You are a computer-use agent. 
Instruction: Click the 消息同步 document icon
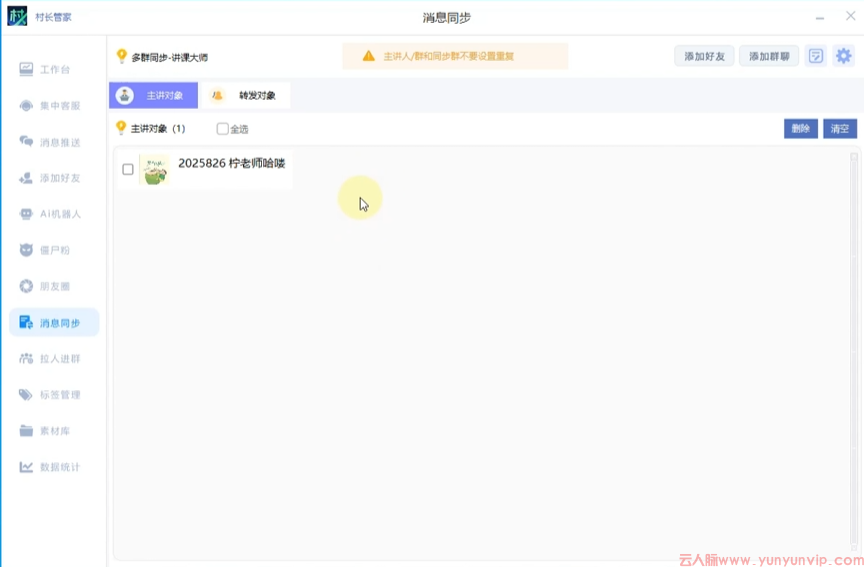point(26,322)
